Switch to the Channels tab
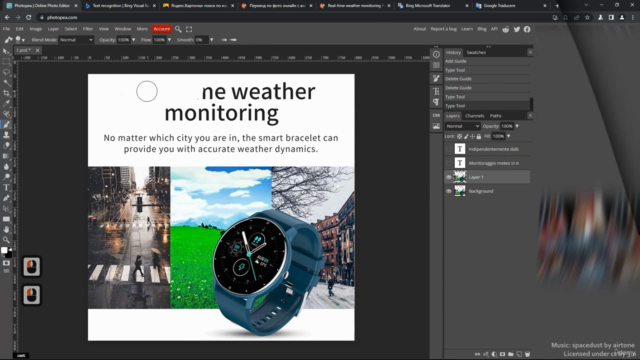Screen dimensions: 640x360 474,116
